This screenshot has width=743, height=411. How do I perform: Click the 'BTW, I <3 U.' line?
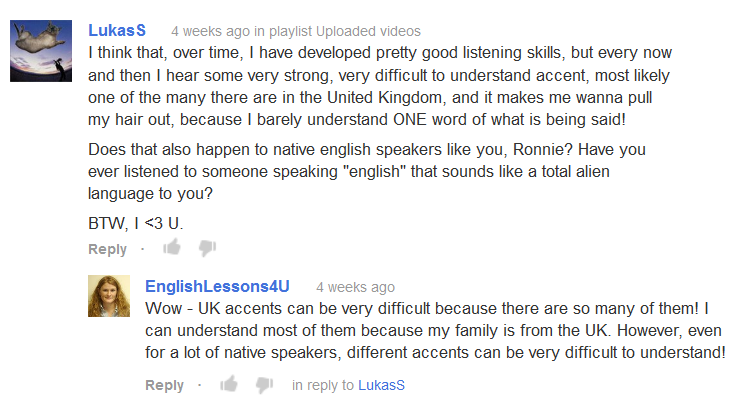click(x=136, y=223)
